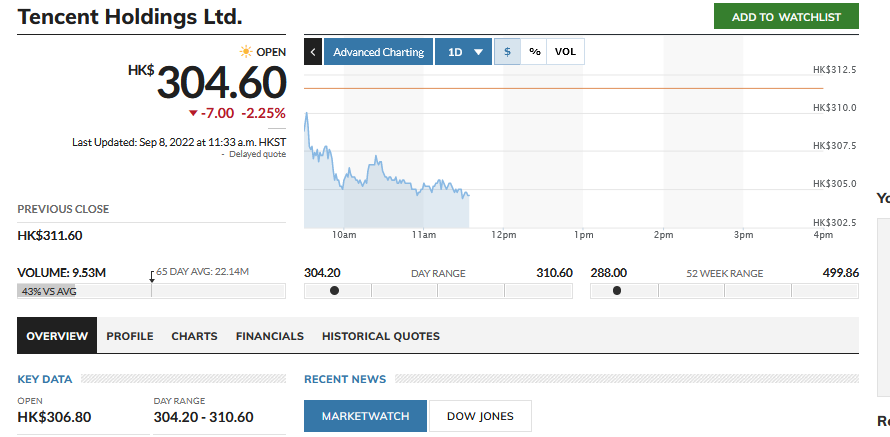
Task: Click the 52 week range position dot
Action: tap(617, 291)
